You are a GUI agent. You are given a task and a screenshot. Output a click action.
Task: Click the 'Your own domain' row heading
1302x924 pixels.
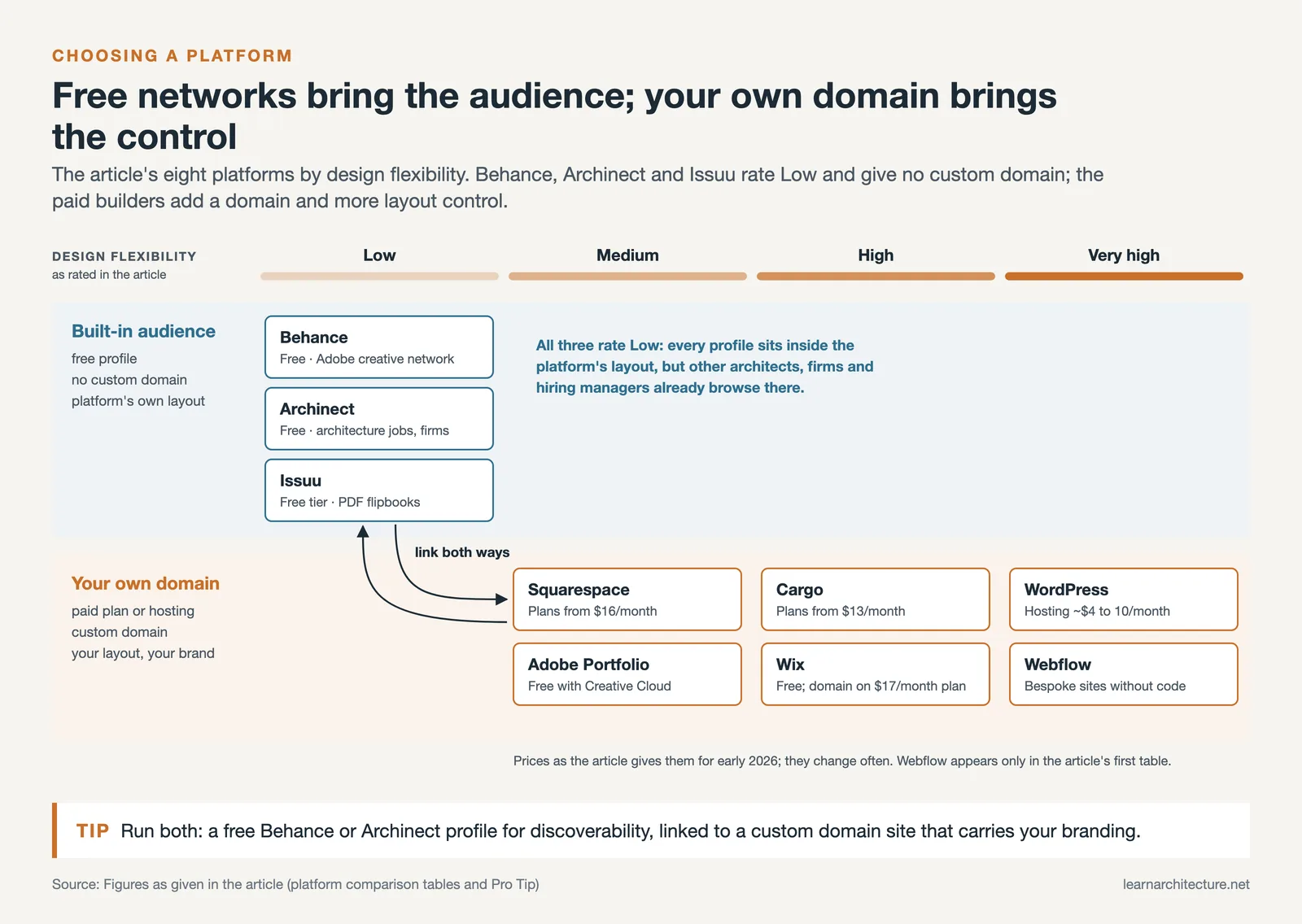[145, 583]
